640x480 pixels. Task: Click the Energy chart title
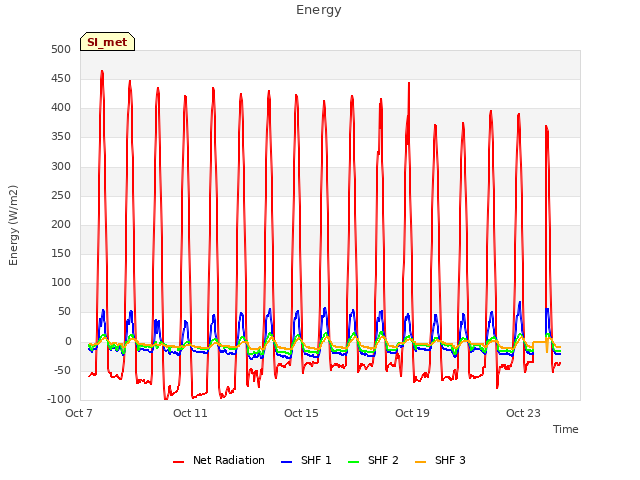[x=319, y=10]
